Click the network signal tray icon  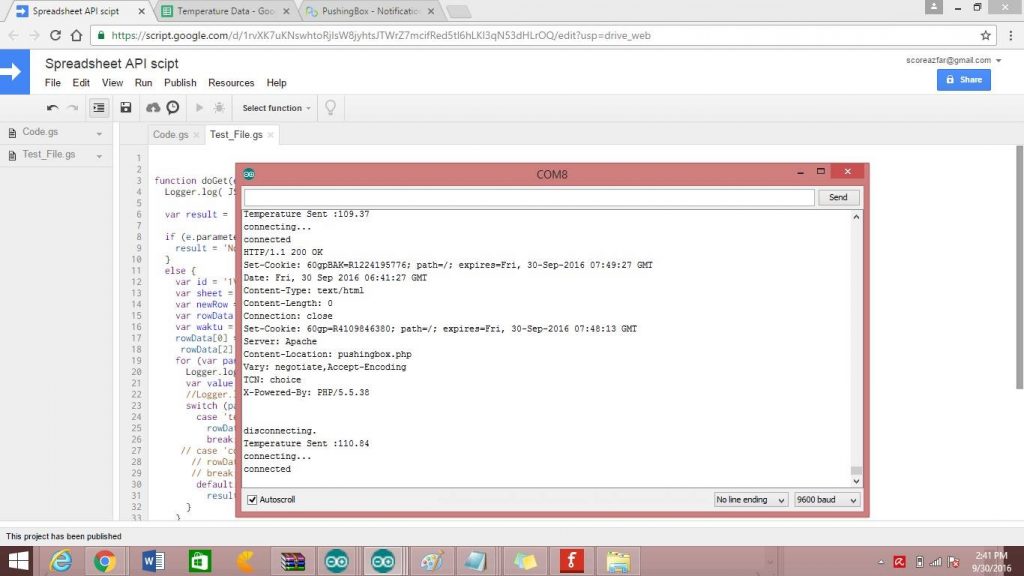tap(936, 562)
